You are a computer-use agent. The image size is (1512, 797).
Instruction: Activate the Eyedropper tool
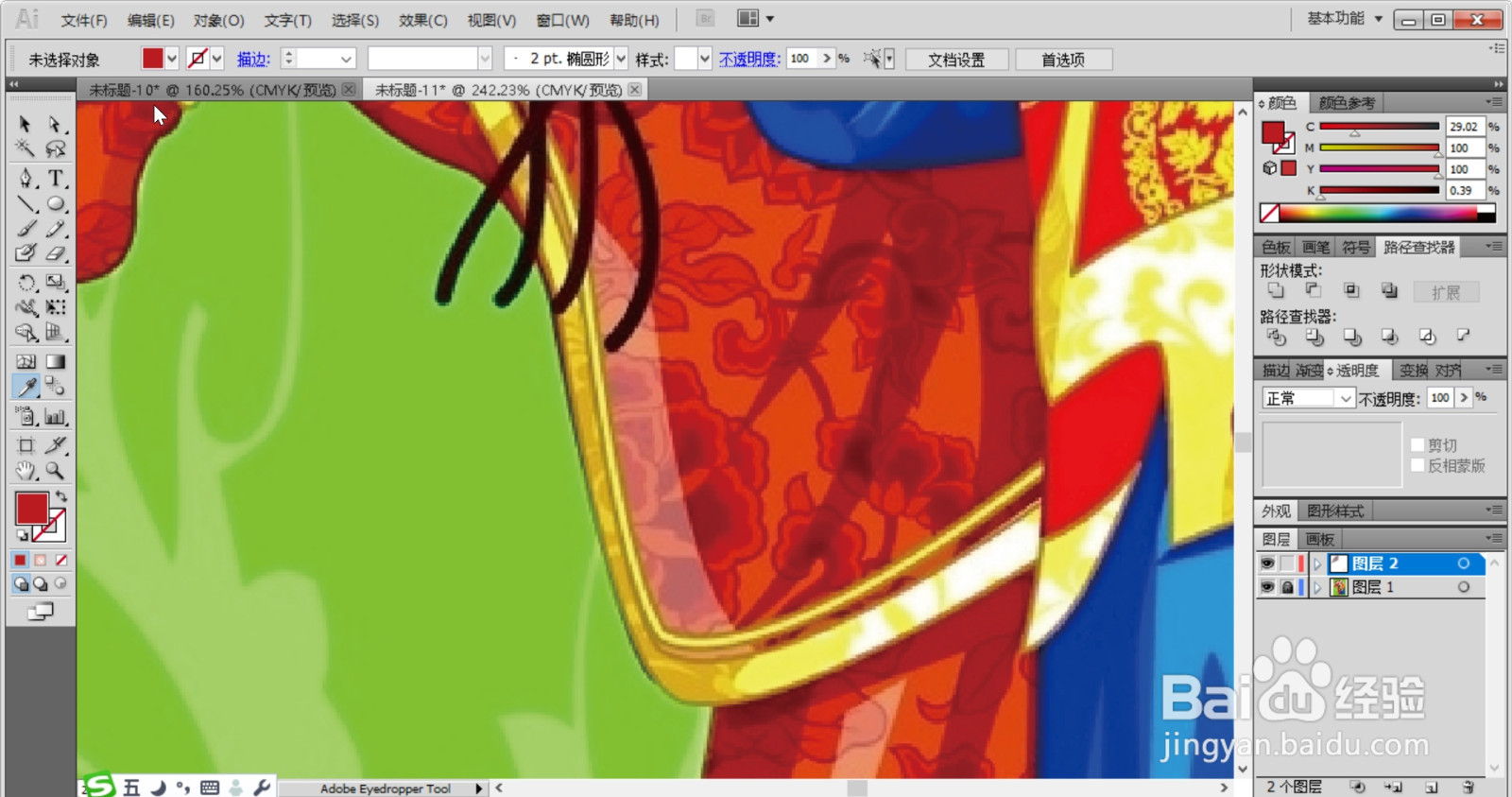[26, 387]
